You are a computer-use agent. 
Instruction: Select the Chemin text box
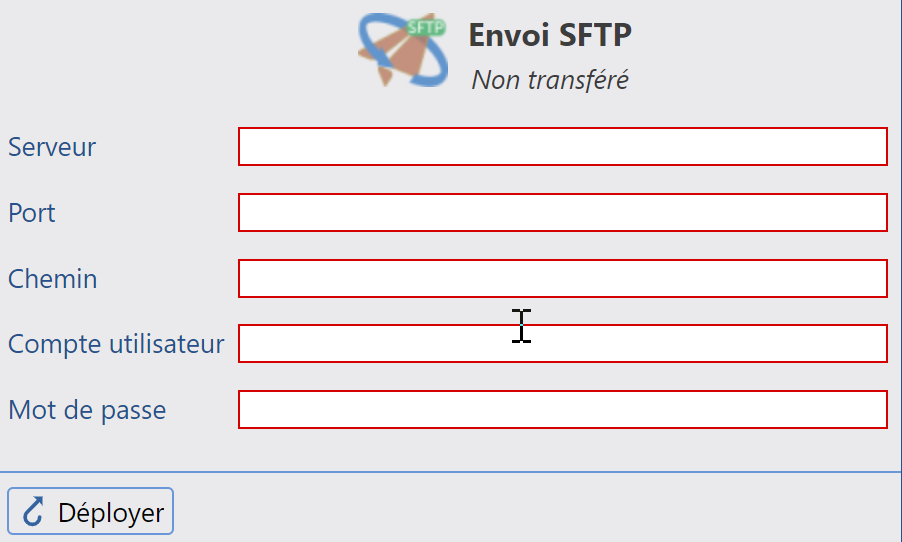[563, 278]
